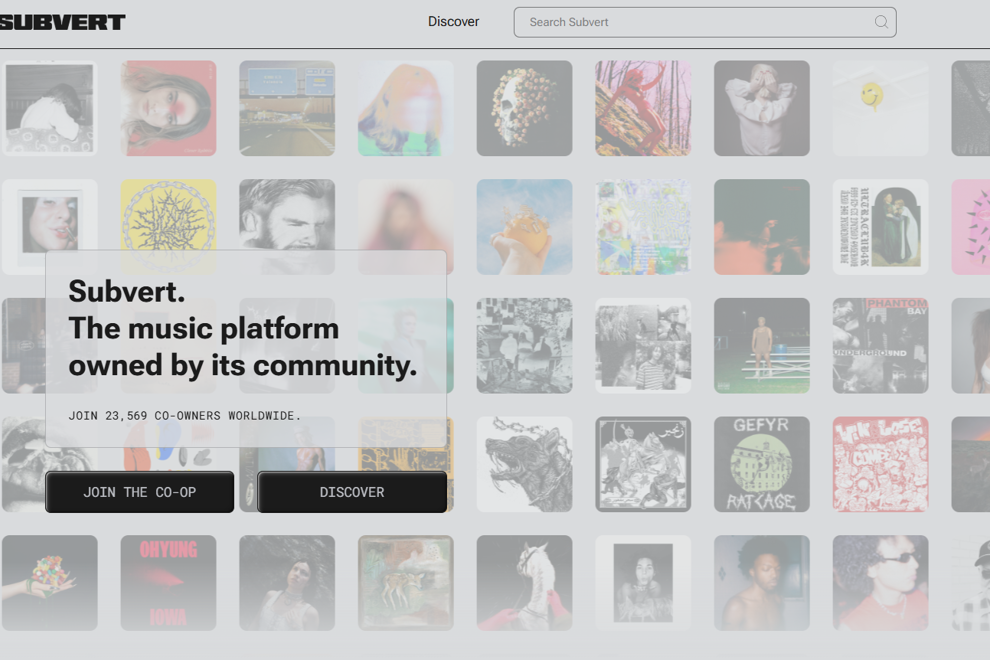Open the red figure in forest album
This screenshot has width=990, height=660.
[643, 108]
